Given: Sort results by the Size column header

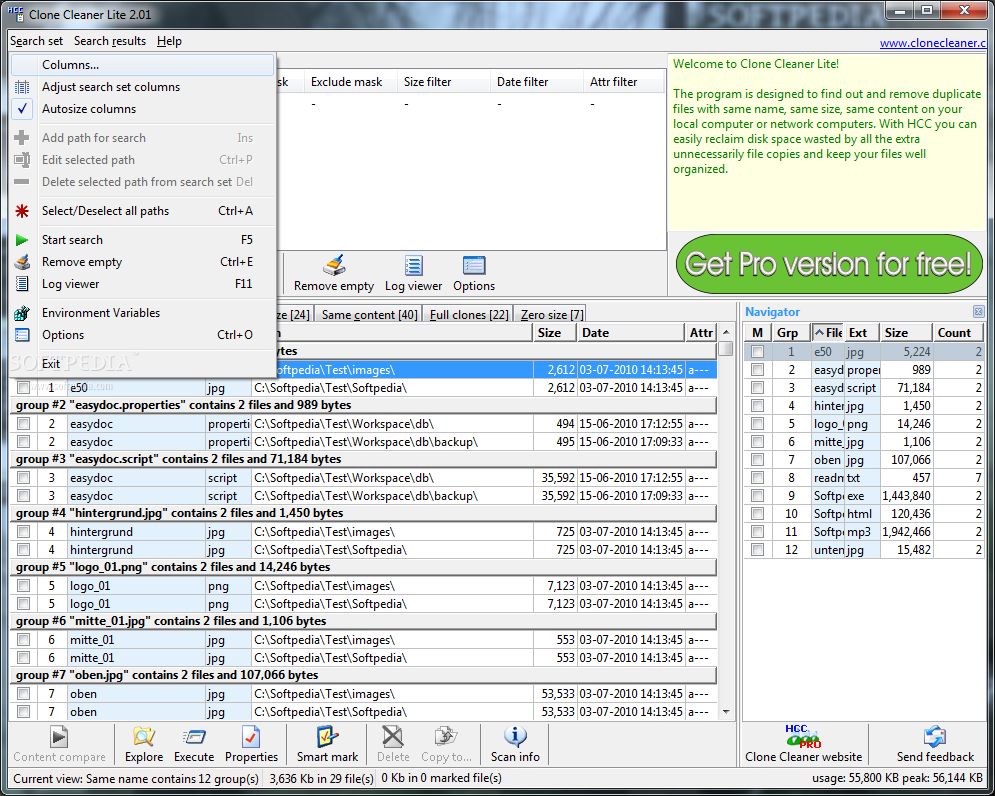Looking at the screenshot, I should 555,333.
